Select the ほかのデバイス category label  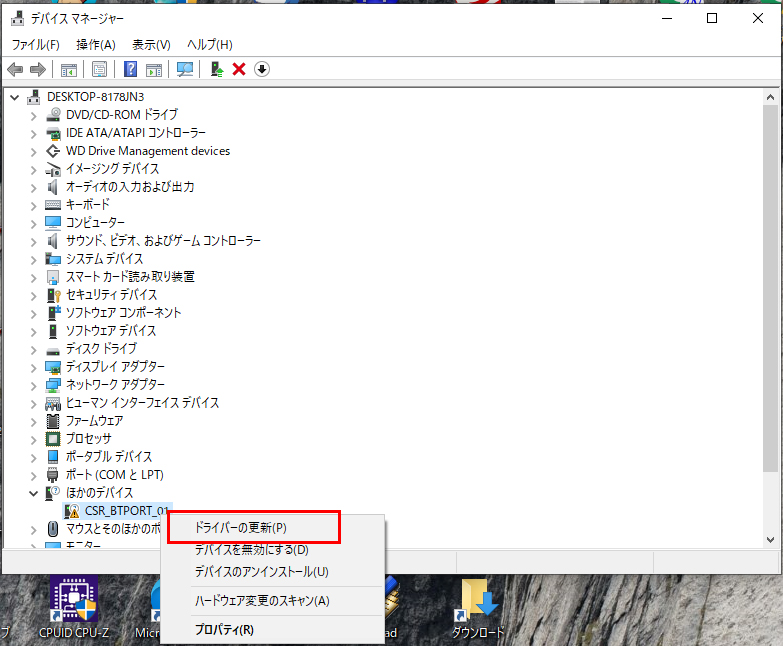[100, 493]
